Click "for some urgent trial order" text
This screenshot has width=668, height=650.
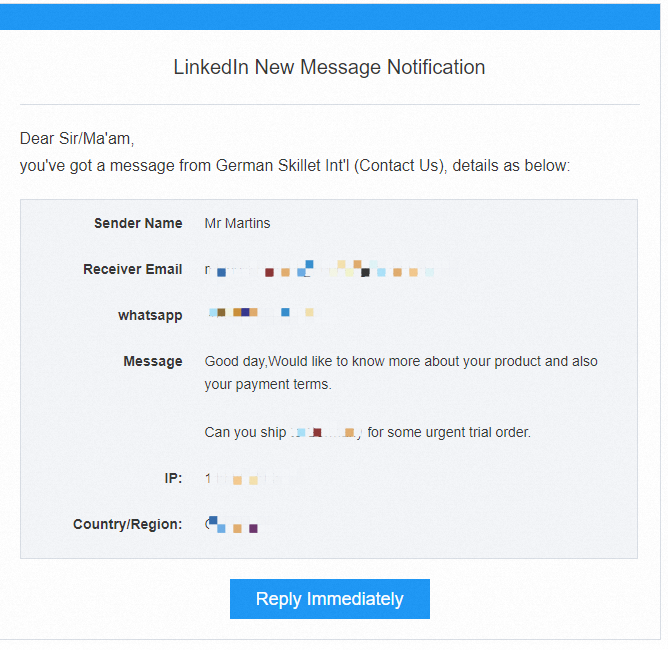click(x=449, y=432)
